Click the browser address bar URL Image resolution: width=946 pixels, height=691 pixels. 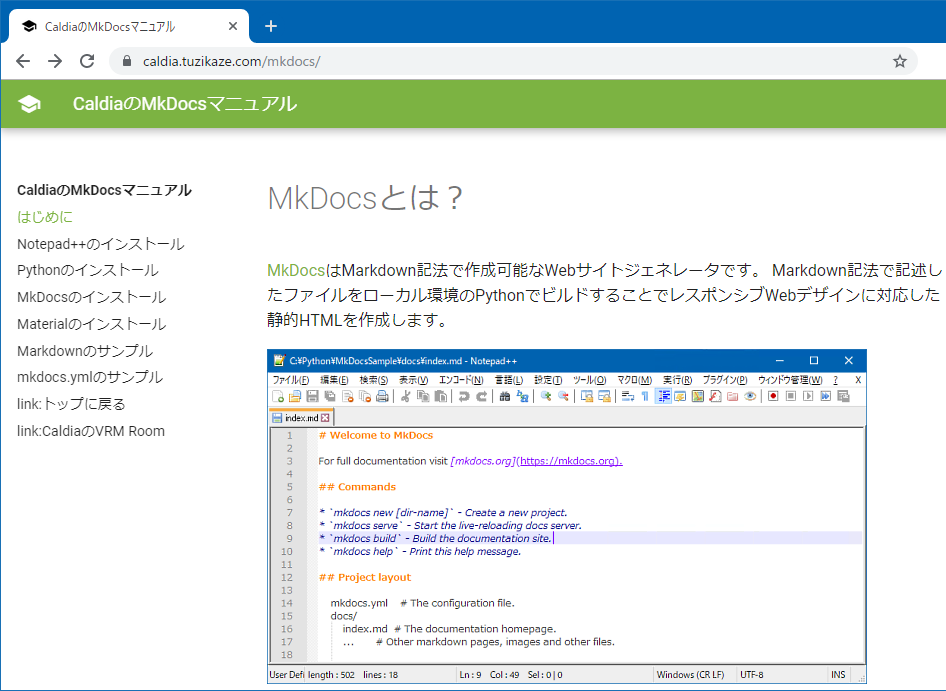(232, 61)
